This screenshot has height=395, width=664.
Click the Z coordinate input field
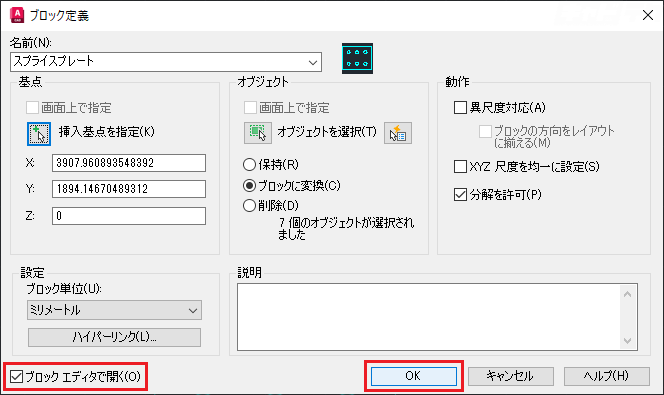click(129, 216)
